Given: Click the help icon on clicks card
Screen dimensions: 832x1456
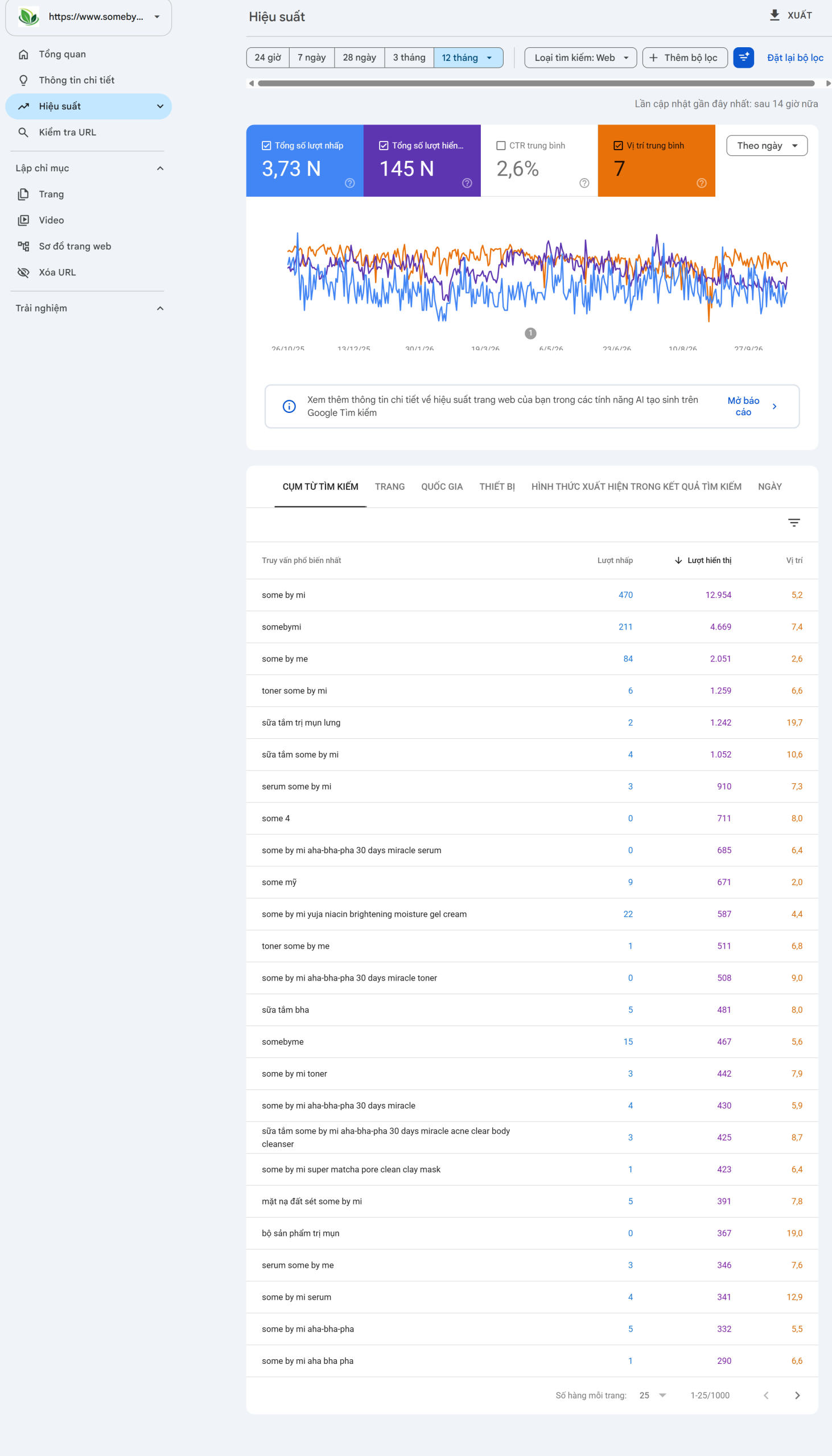Looking at the screenshot, I should coord(350,183).
